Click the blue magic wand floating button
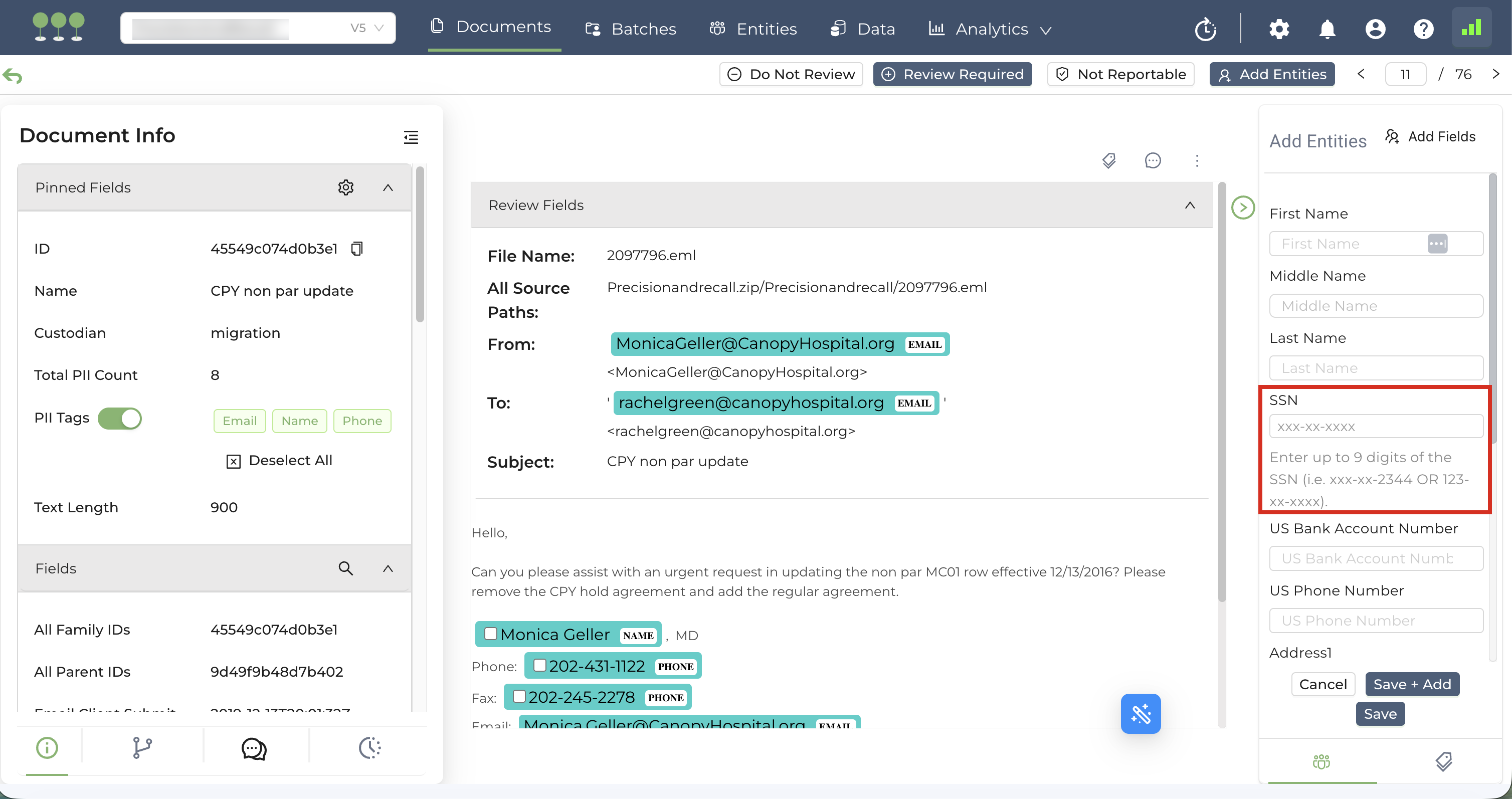Viewport: 1512px width, 799px height. tap(1140, 714)
